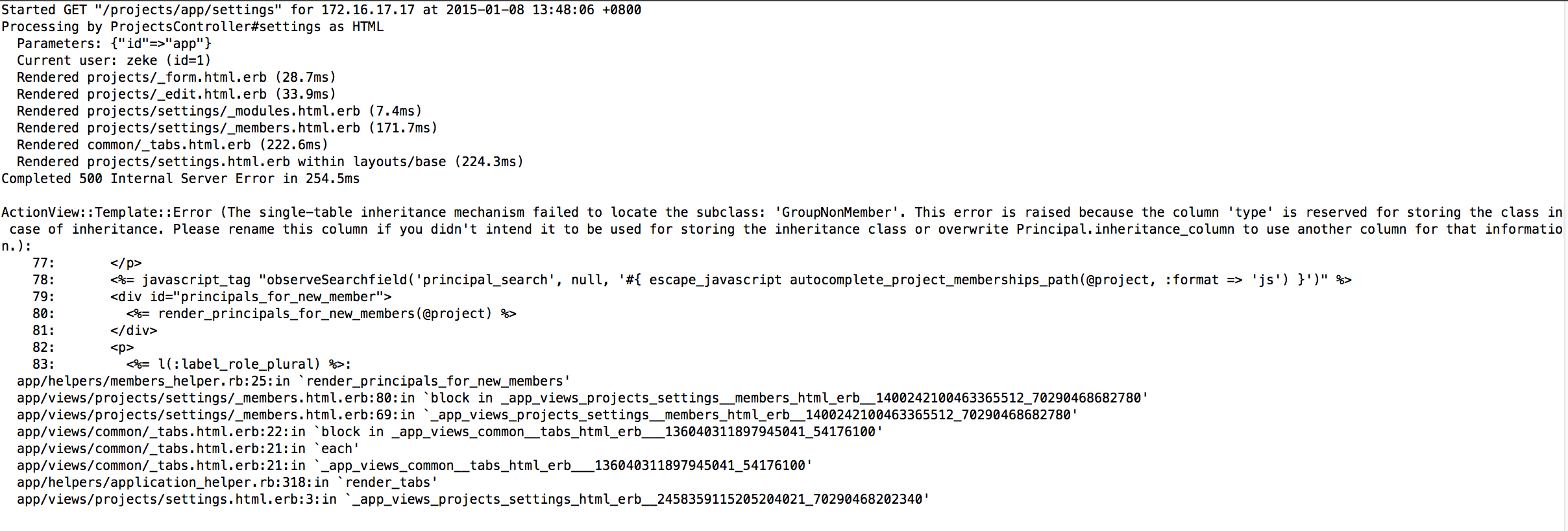Click the 'Started GET "/projects/app/settings"' log line

tap(321, 10)
